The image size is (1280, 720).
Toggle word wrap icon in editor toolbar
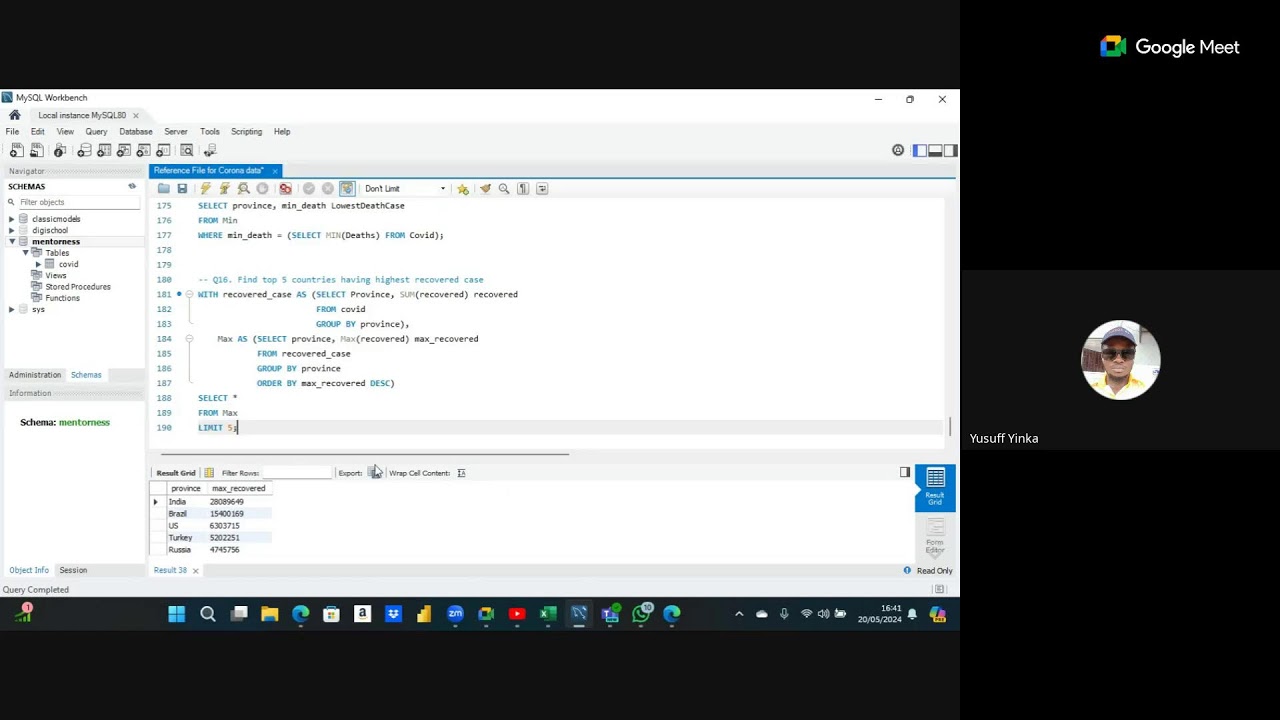542,188
